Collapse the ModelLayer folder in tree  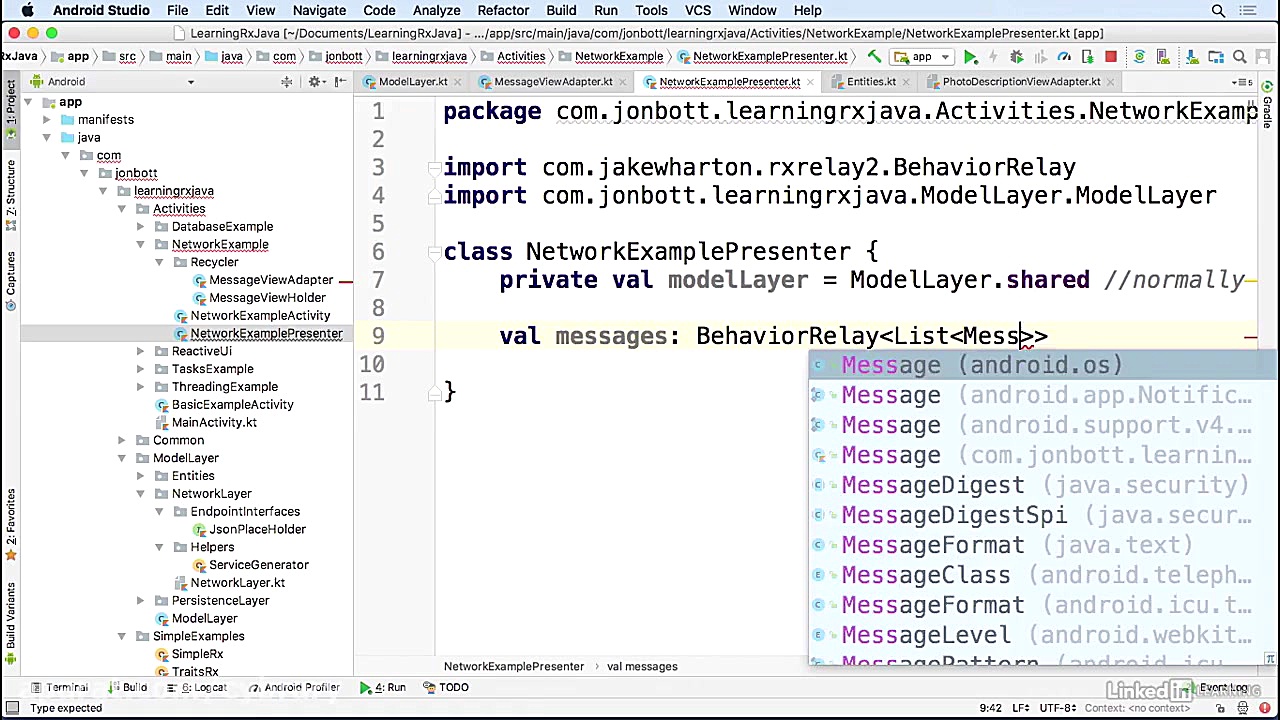(x=122, y=458)
